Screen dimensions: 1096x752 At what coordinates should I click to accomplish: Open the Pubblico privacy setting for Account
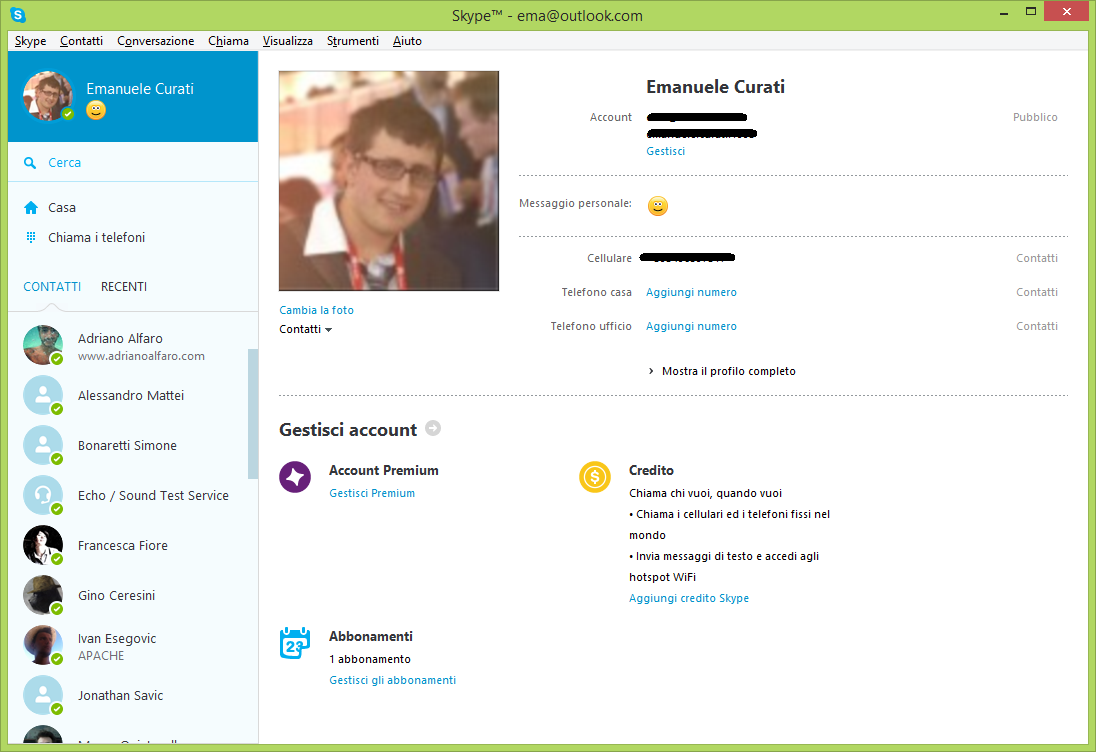pos(1034,117)
